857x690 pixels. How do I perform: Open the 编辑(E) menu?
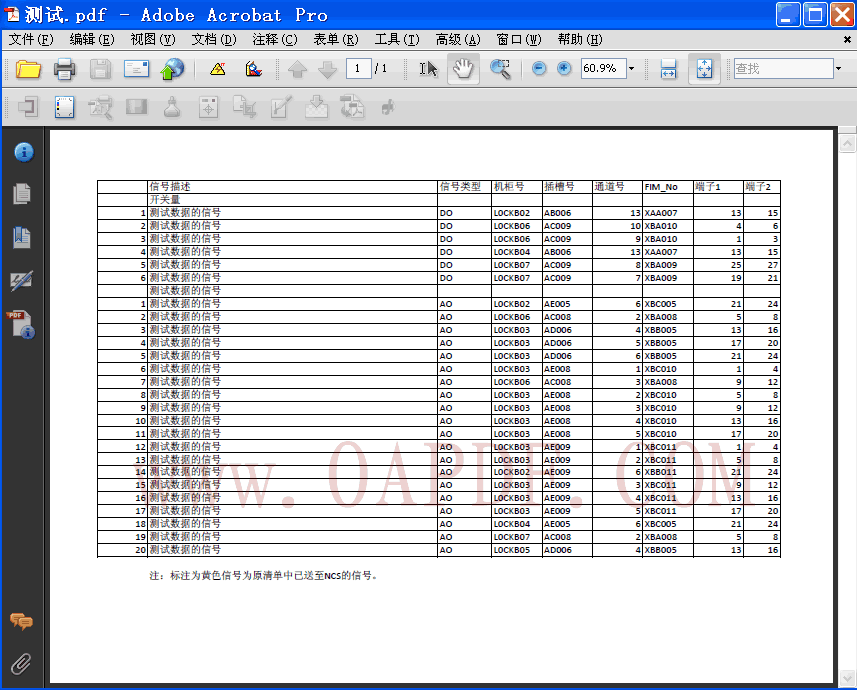point(92,39)
